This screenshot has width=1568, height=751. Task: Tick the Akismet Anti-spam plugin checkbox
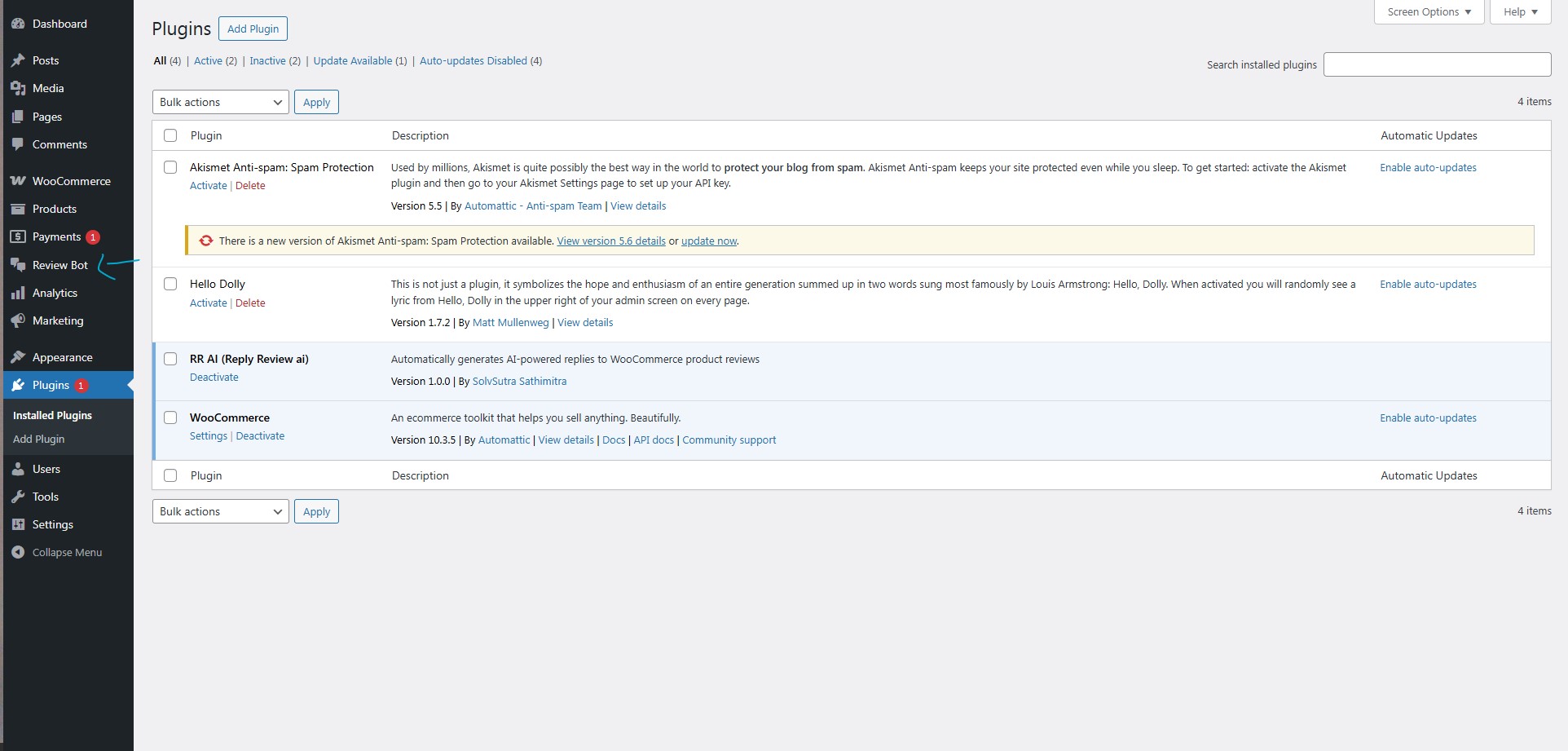[x=170, y=167]
